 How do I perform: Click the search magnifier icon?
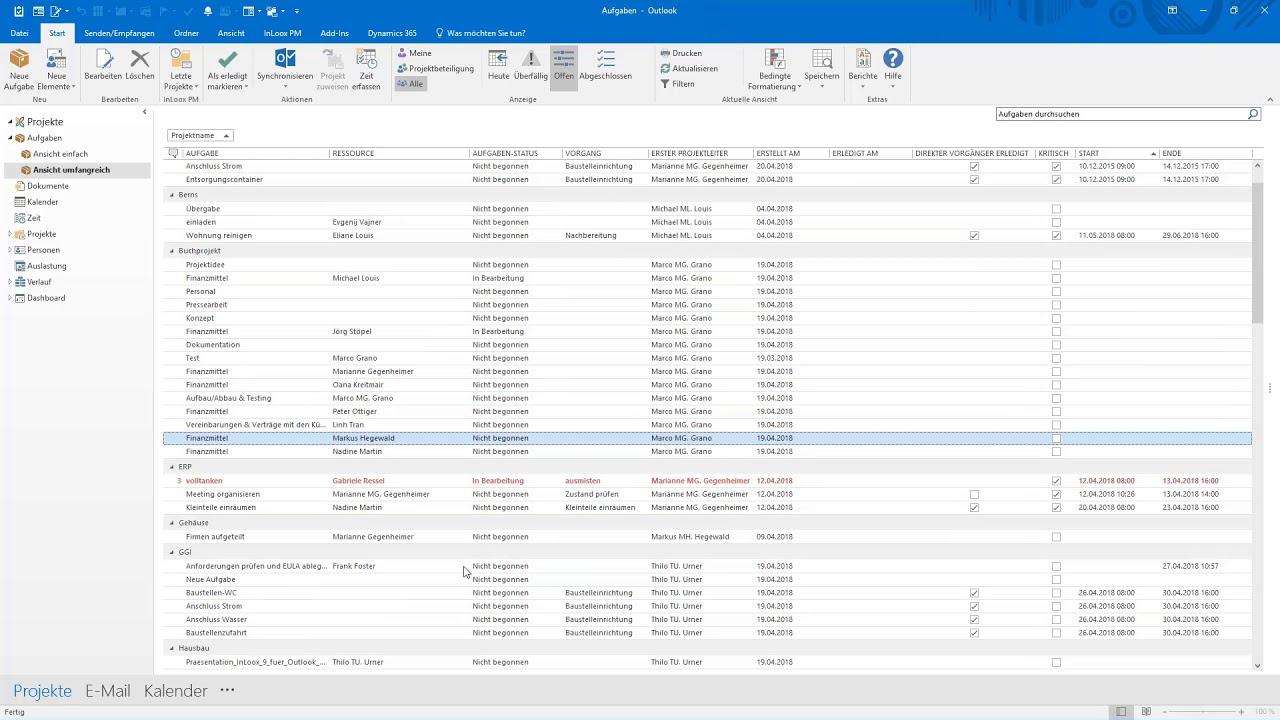point(1253,114)
